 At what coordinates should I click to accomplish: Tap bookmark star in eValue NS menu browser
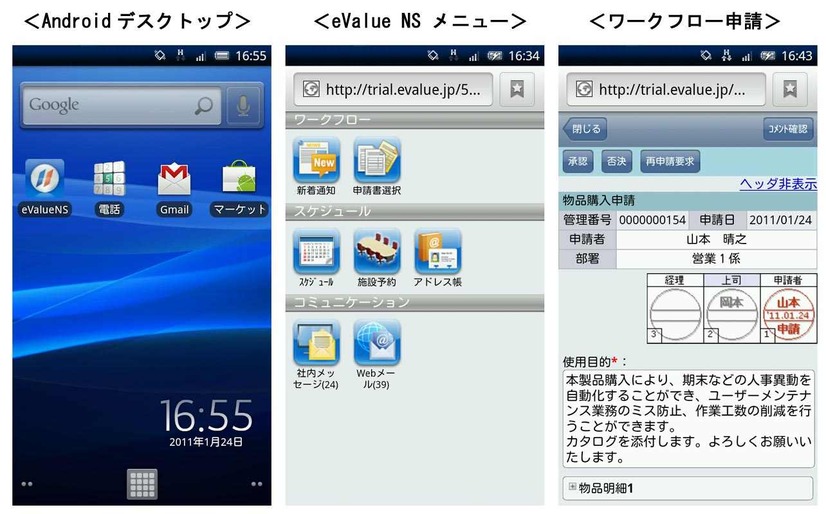click(x=517, y=90)
